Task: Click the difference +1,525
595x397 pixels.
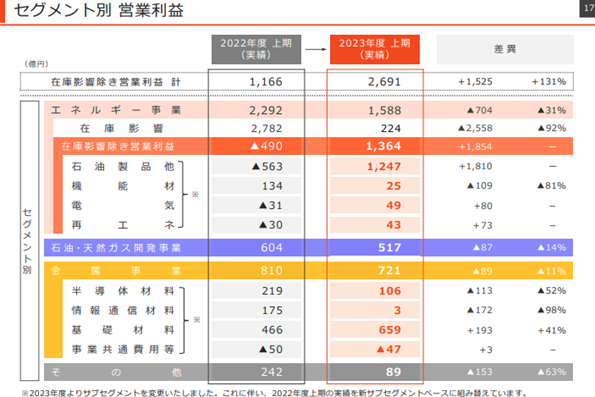Action: point(475,82)
